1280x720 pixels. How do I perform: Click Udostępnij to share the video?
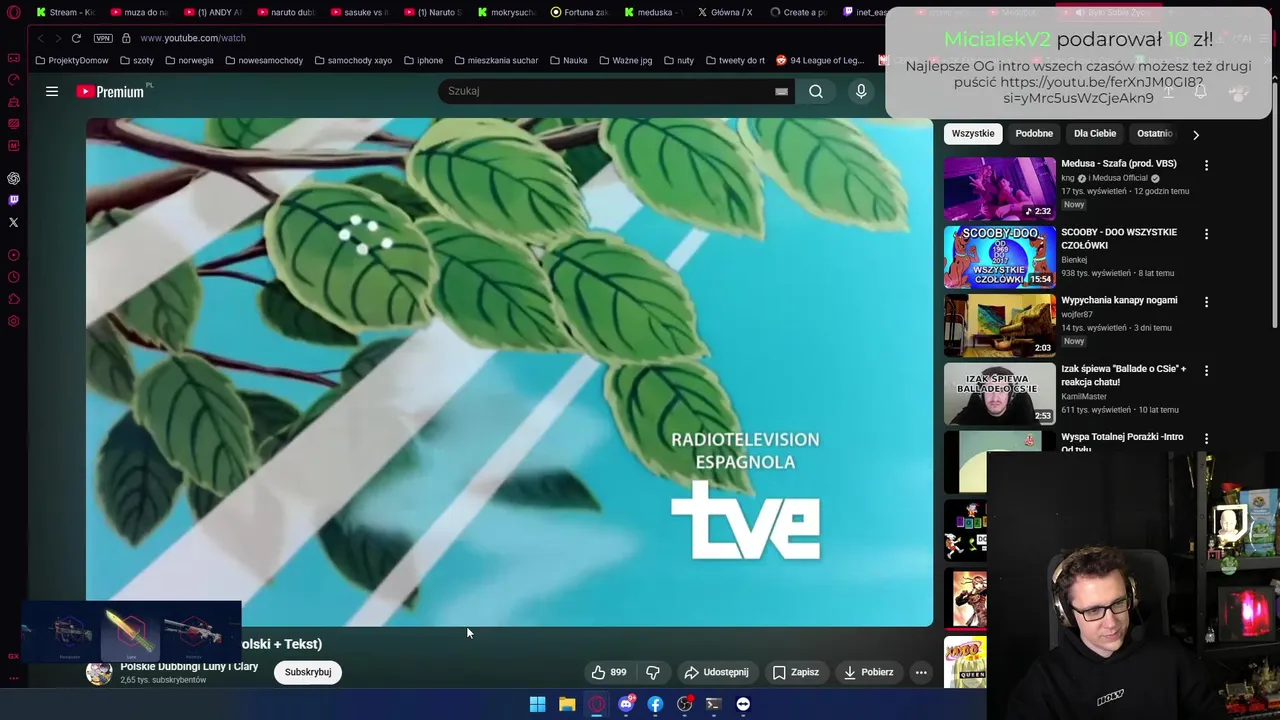click(x=716, y=672)
